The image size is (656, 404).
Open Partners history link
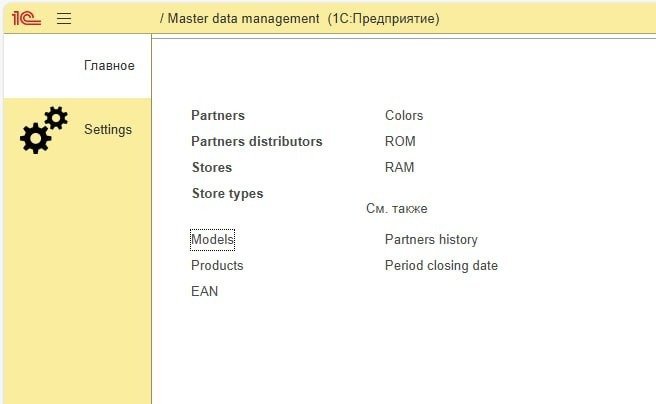tap(431, 240)
